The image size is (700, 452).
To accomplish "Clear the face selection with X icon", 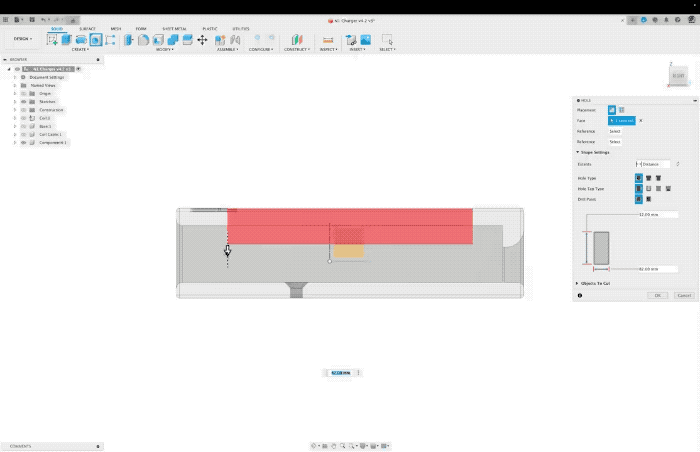I will point(640,120).
